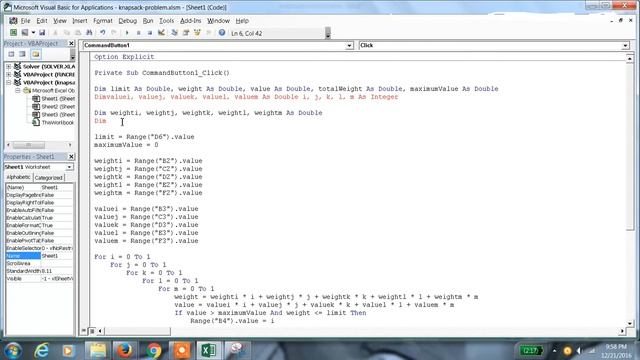Click the Cut toolbar icon

pyautogui.click(x=55, y=33)
